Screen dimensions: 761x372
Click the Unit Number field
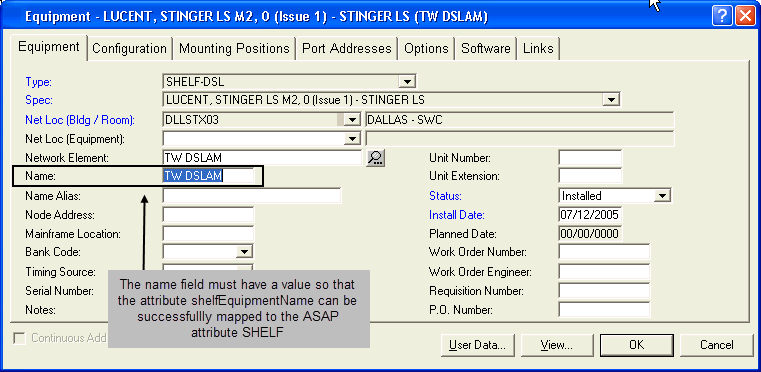click(590, 158)
